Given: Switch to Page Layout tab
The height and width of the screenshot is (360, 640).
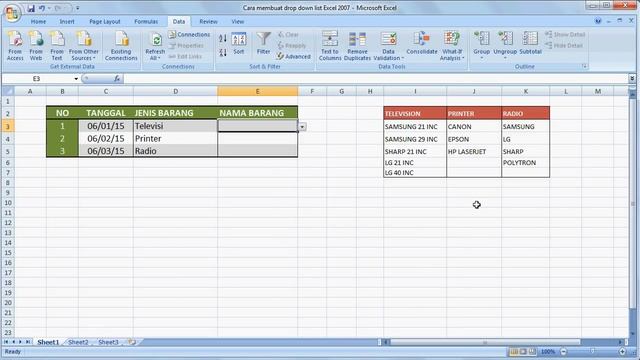Looking at the screenshot, I should point(105,22).
